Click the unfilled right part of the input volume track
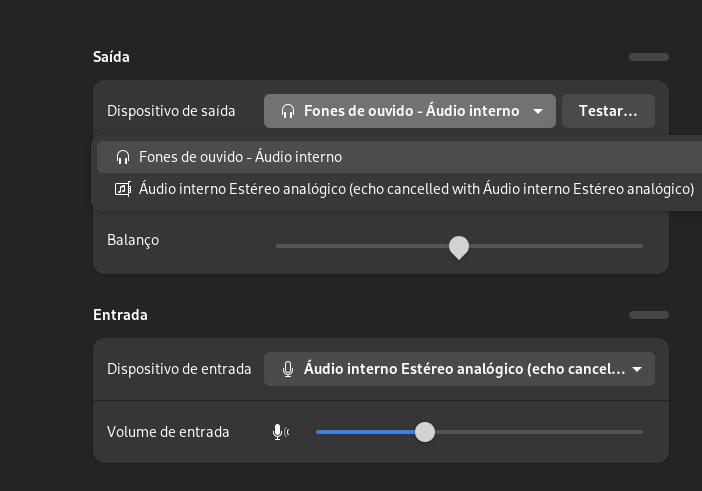Viewport: 702px width, 491px height. pos(539,432)
